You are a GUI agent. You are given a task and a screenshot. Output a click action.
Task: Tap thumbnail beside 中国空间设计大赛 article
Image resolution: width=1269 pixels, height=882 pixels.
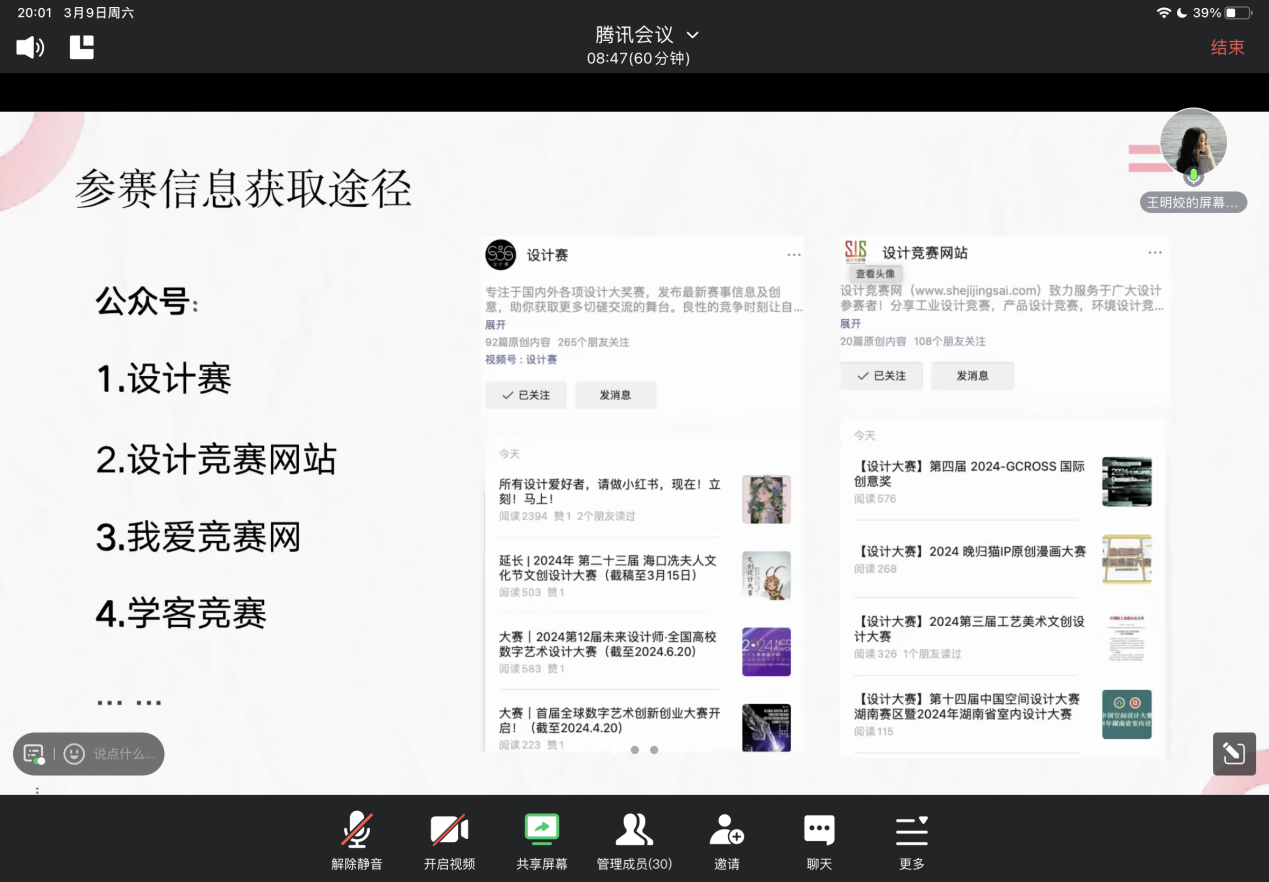tap(1127, 714)
